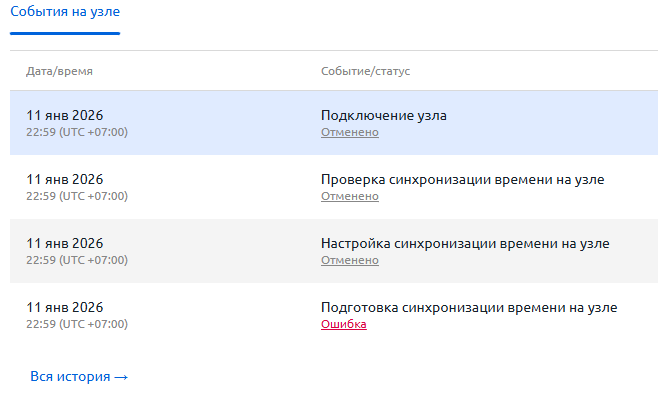Image resolution: width=658 pixels, height=406 pixels.
Task: Click the "Событие/статус" column header
Action: (x=365, y=72)
